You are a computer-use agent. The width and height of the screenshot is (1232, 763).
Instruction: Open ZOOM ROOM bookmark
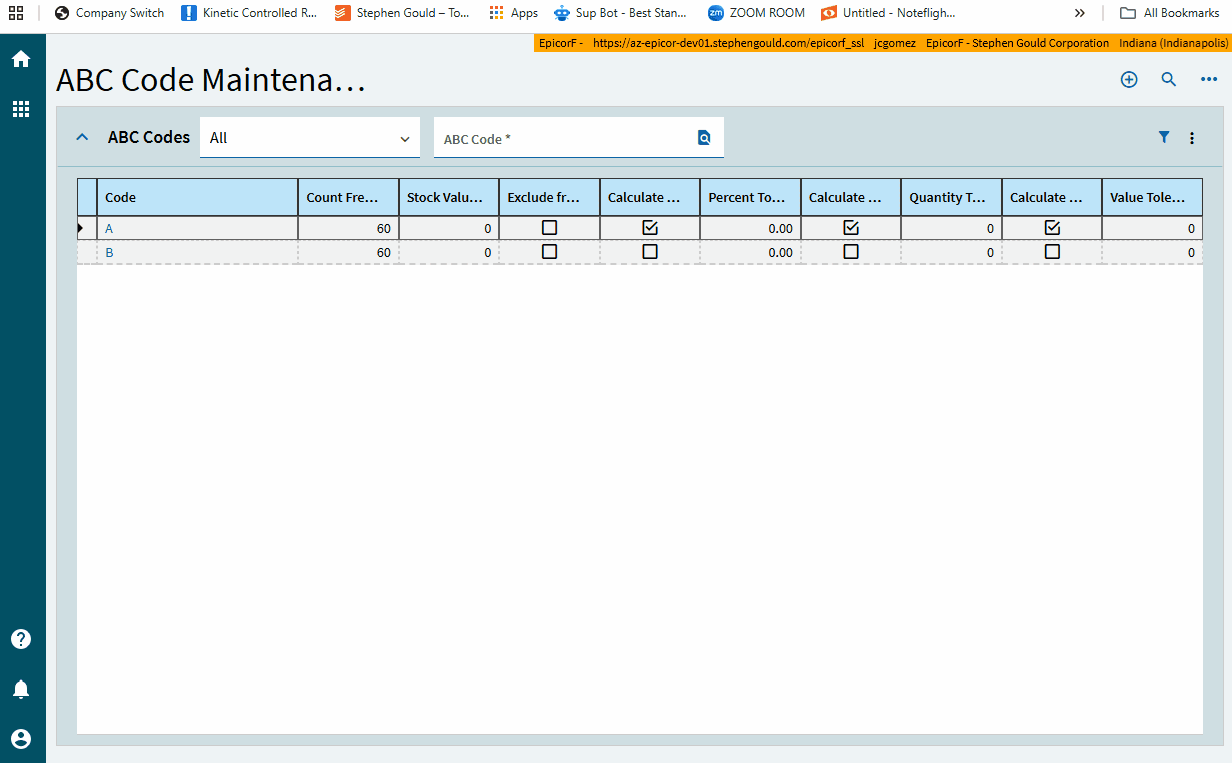coord(756,13)
